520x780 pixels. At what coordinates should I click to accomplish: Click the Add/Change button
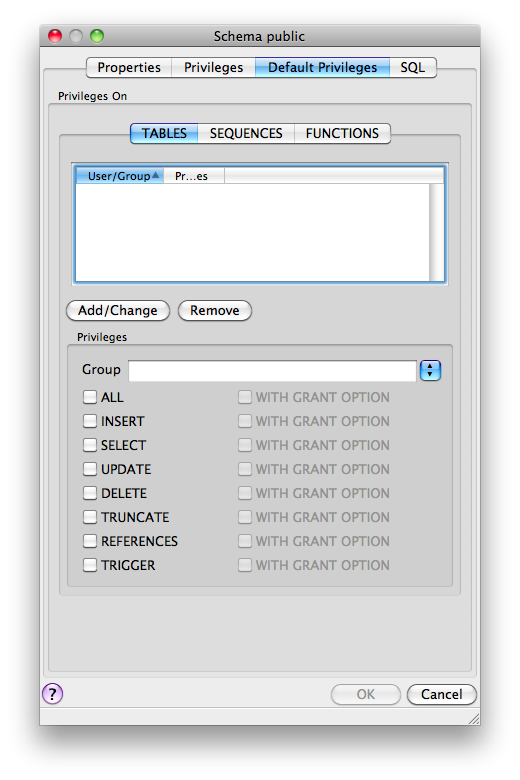118,310
